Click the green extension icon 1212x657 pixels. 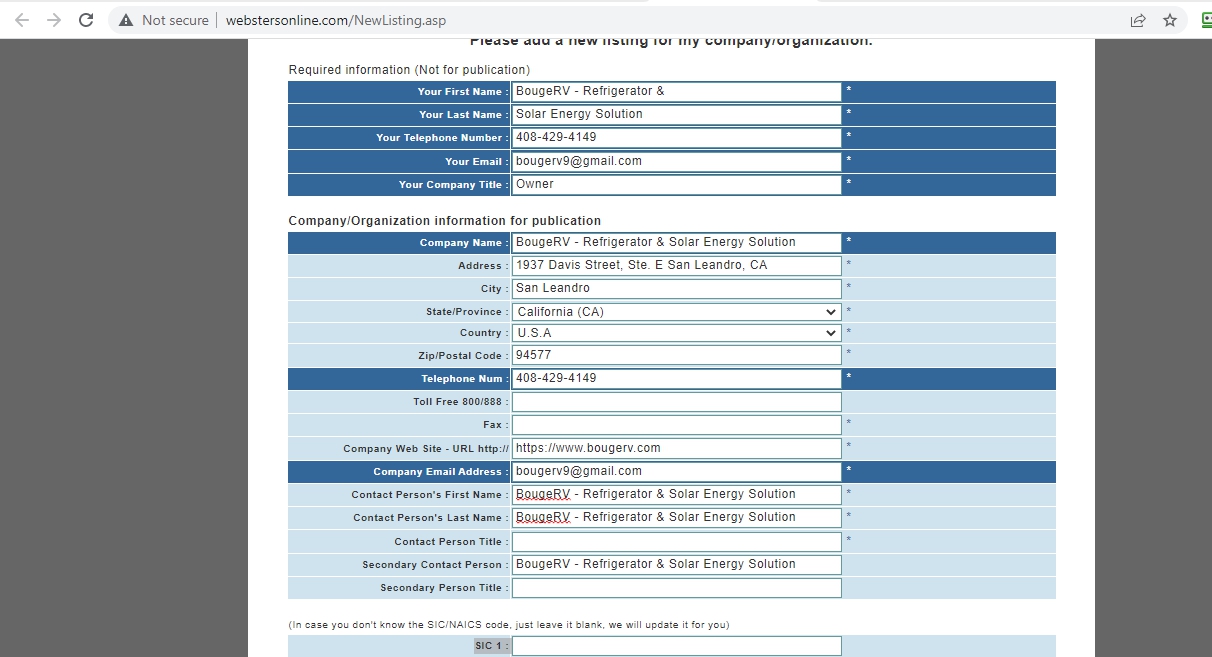click(x=1206, y=20)
